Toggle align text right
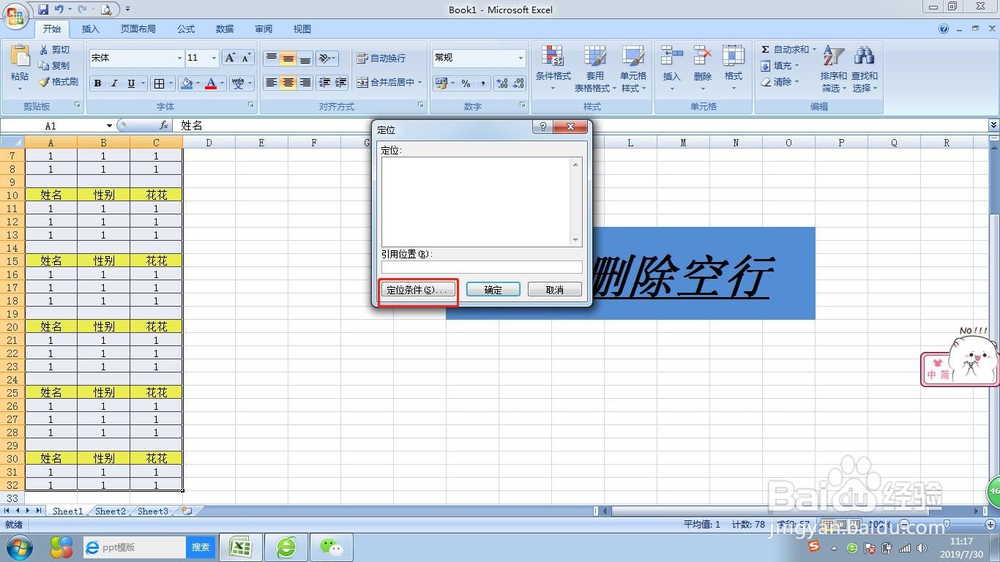 coord(305,82)
